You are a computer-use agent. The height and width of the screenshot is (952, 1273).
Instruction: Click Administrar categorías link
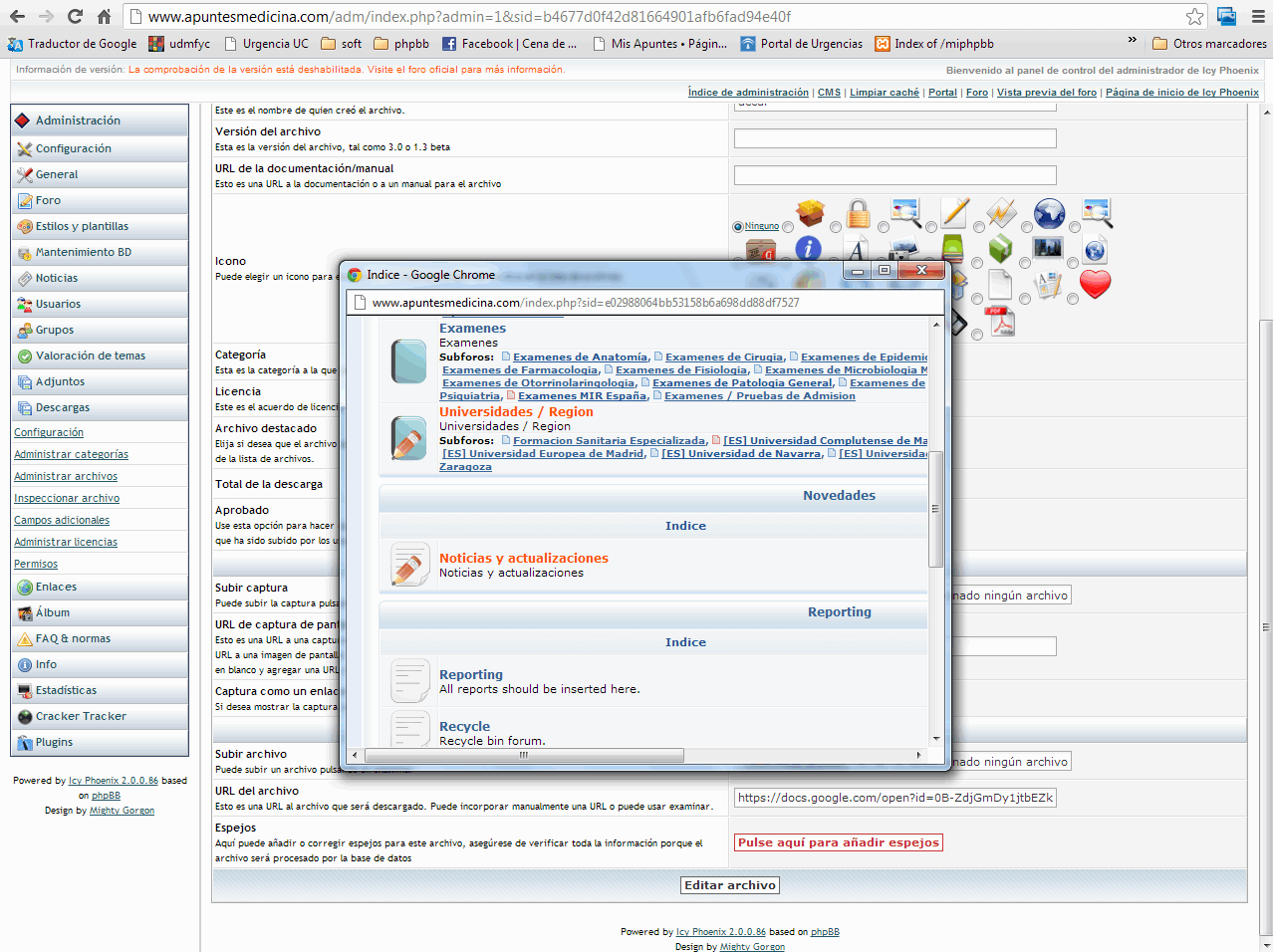click(71, 454)
